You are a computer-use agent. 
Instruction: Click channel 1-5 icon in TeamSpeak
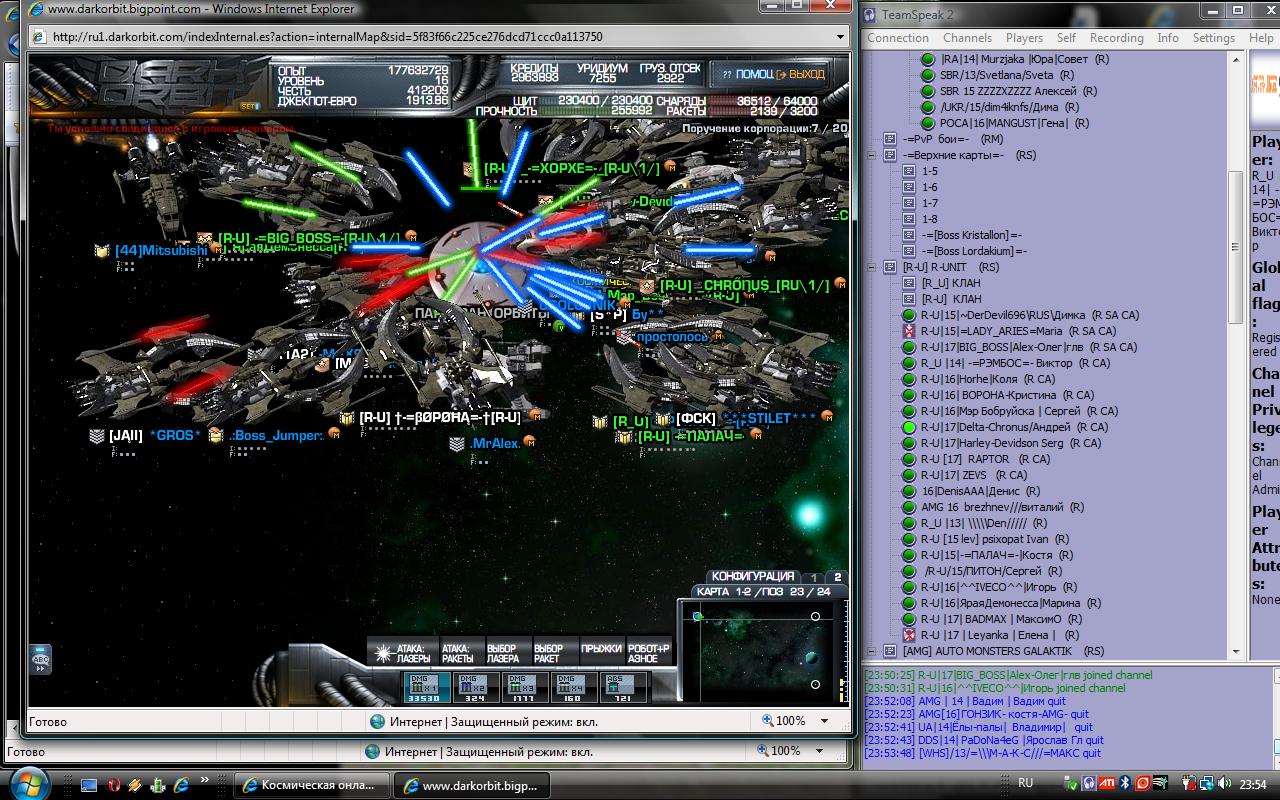(x=909, y=171)
